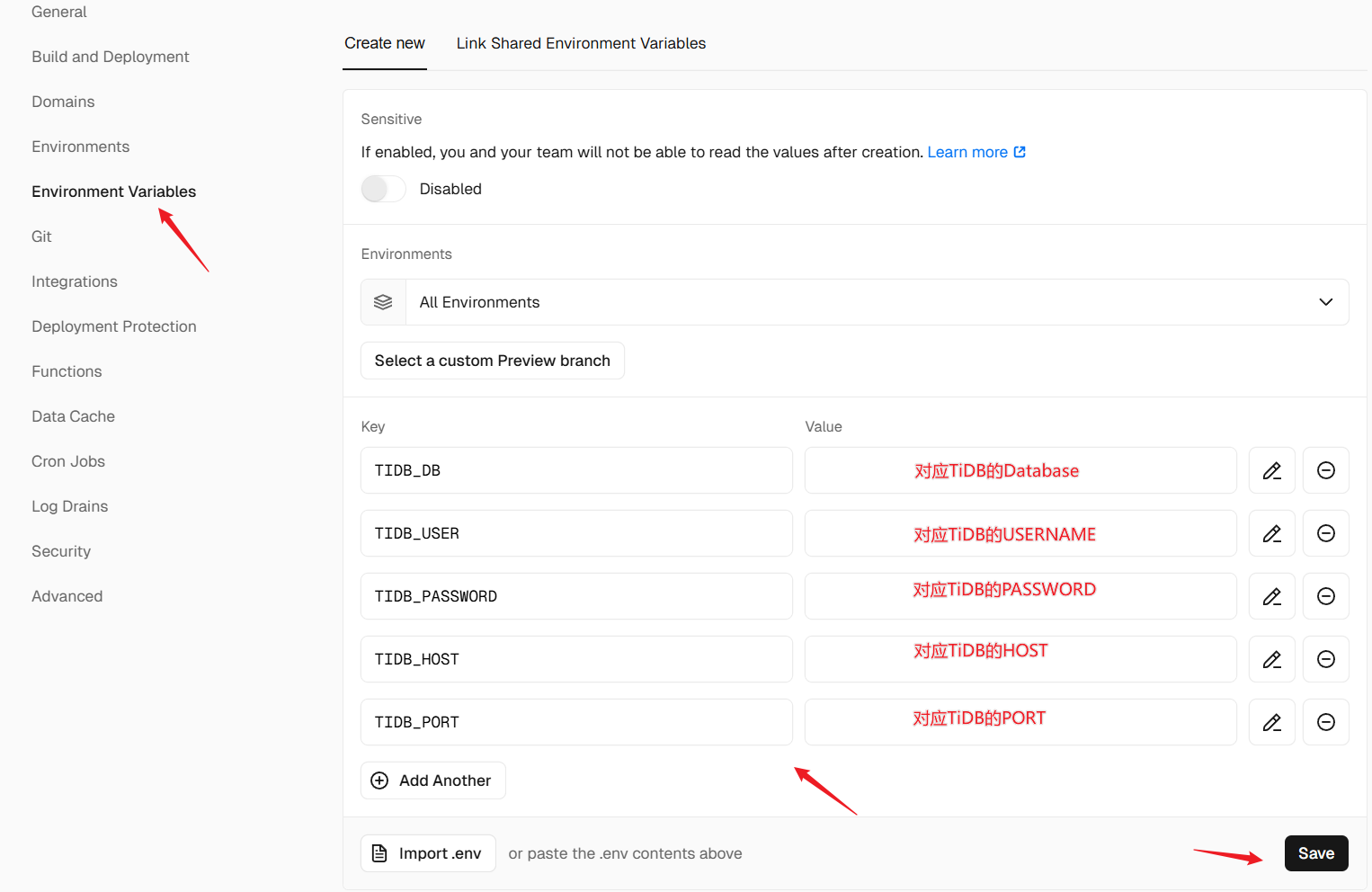
Task: Remove the TIDB_HOST variable row
Action: point(1325,659)
